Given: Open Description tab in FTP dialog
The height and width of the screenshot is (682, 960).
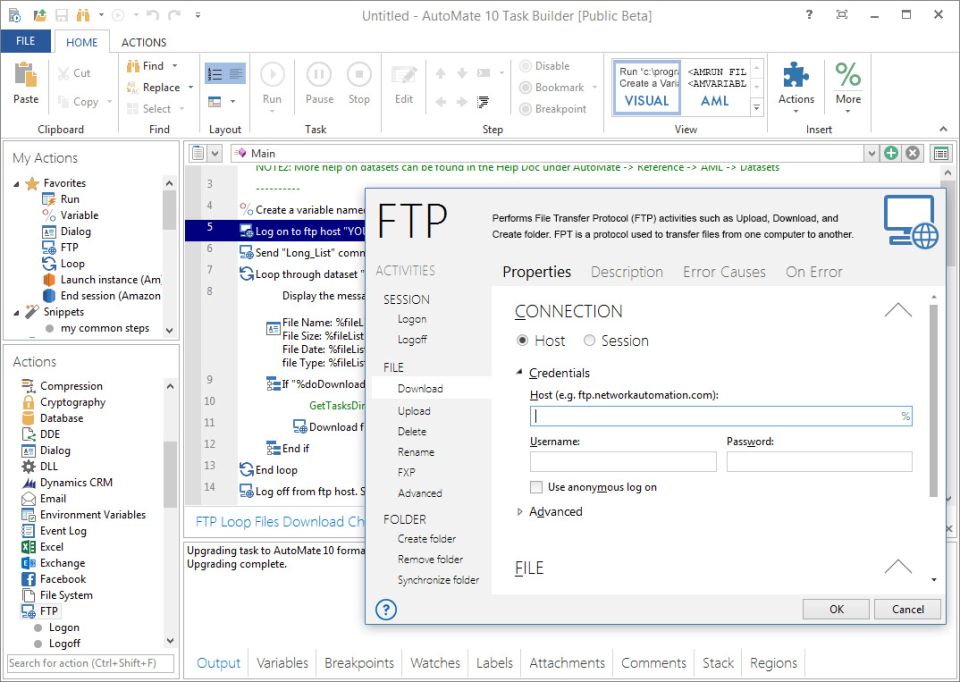Looking at the screenshot, I should [626, 272].
